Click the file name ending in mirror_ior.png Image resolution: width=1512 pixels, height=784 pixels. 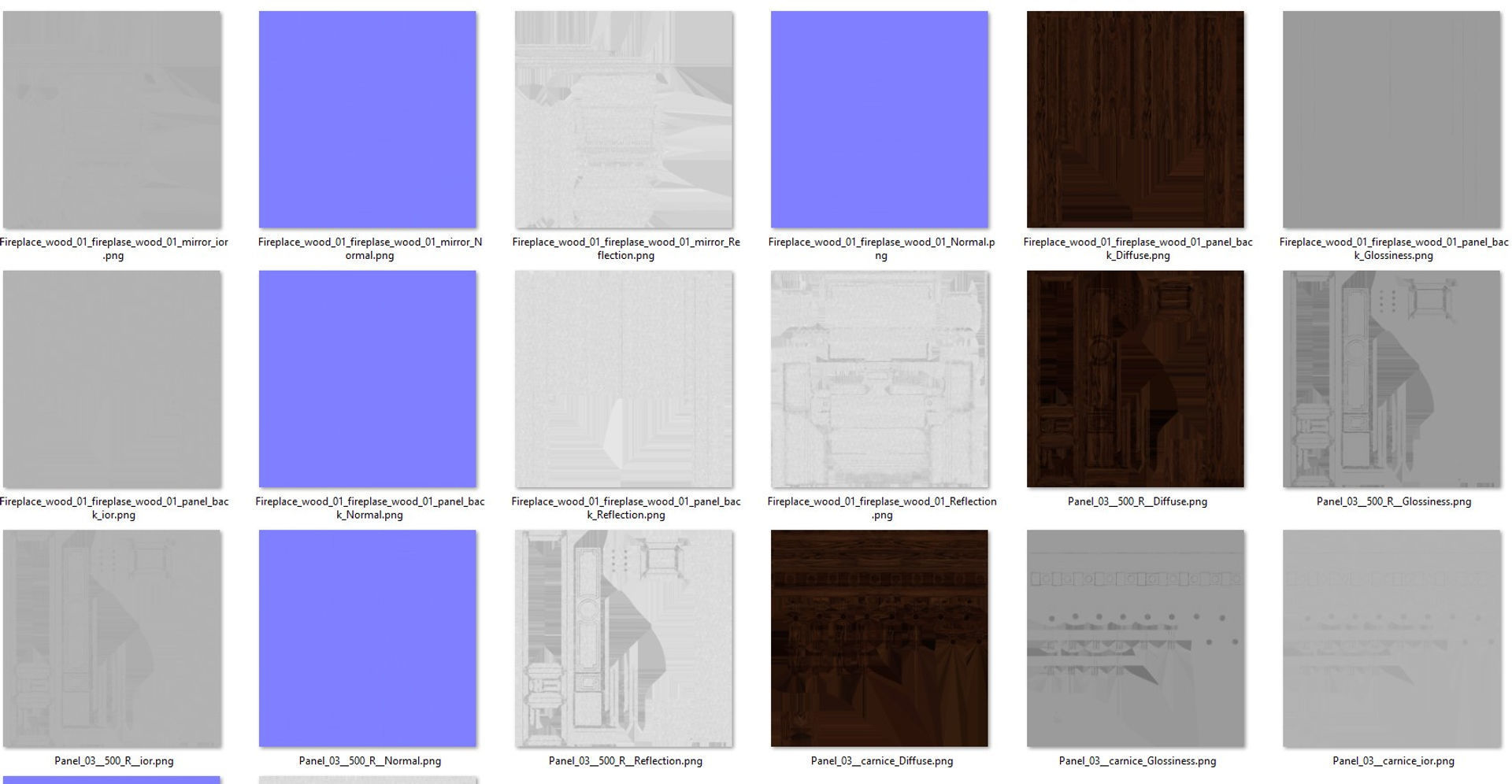(x=113, y=249)
